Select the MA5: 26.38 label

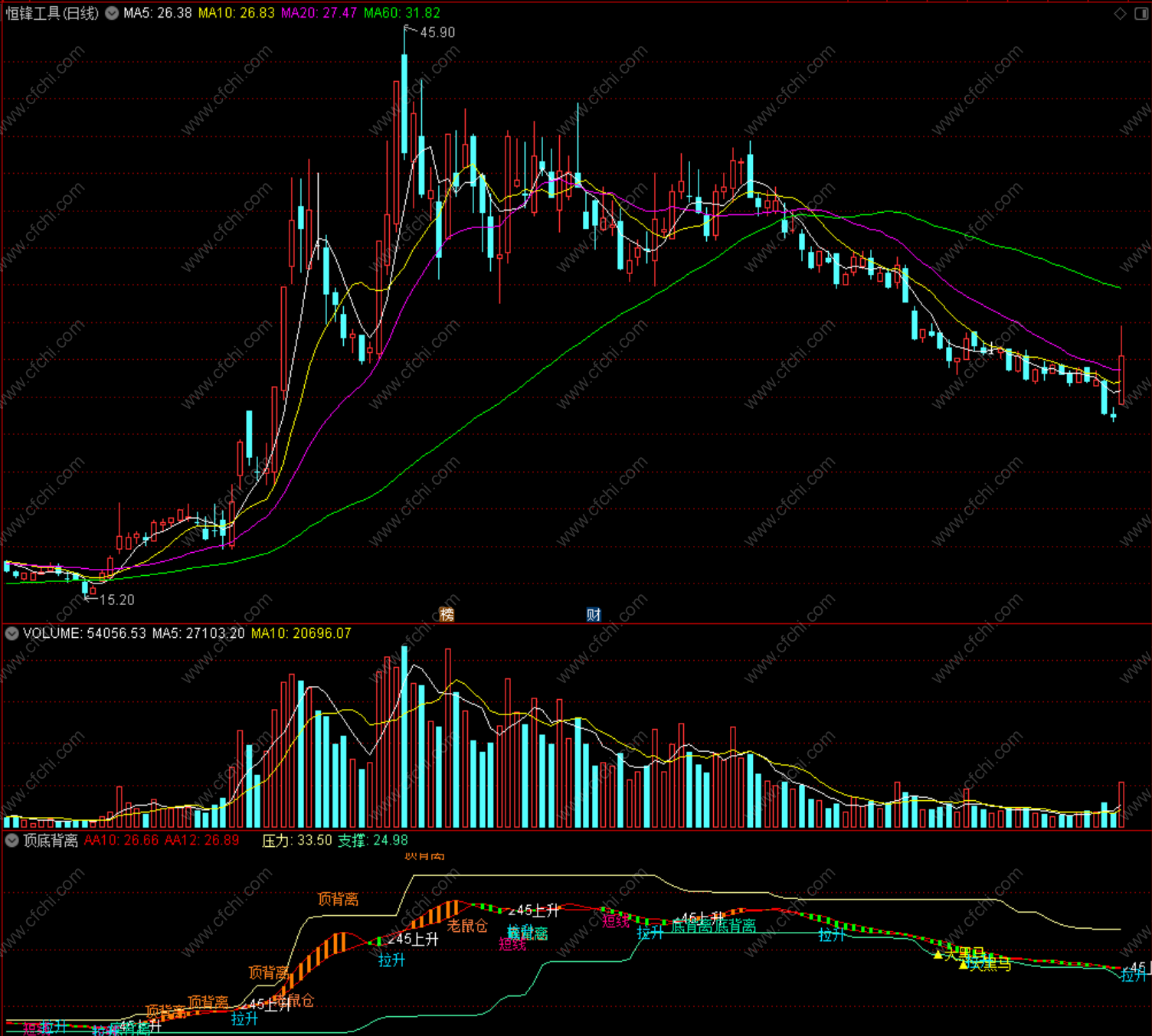click(158, 13)
